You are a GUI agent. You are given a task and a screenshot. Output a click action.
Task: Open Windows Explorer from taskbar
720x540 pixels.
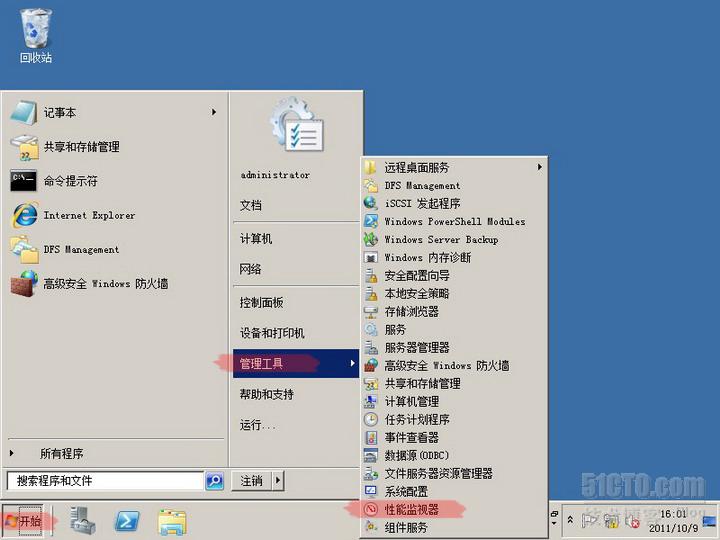(x=172, y=522)
